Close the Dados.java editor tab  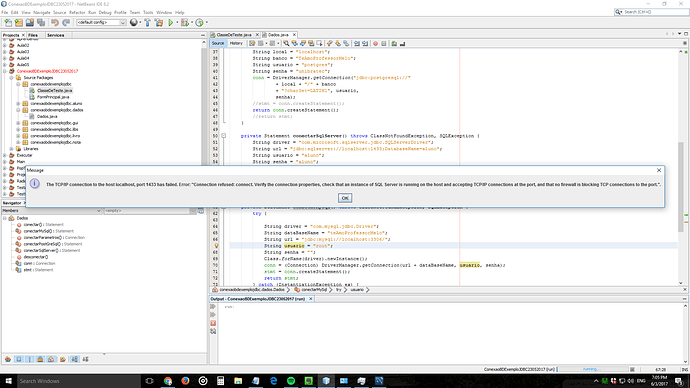pos(294,34)
